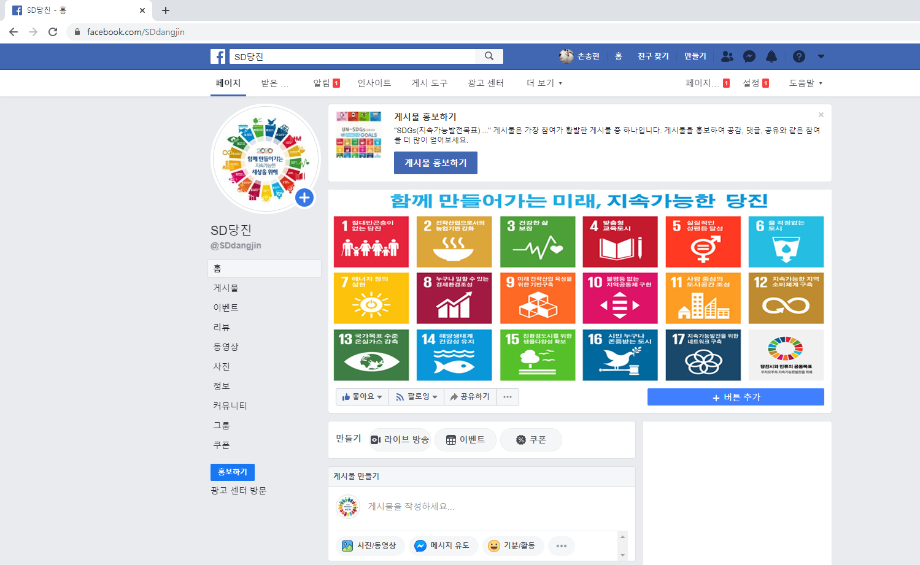The image size is (920, 565).
Task: Click the + 버튼 추가 button
Action: 735,397
